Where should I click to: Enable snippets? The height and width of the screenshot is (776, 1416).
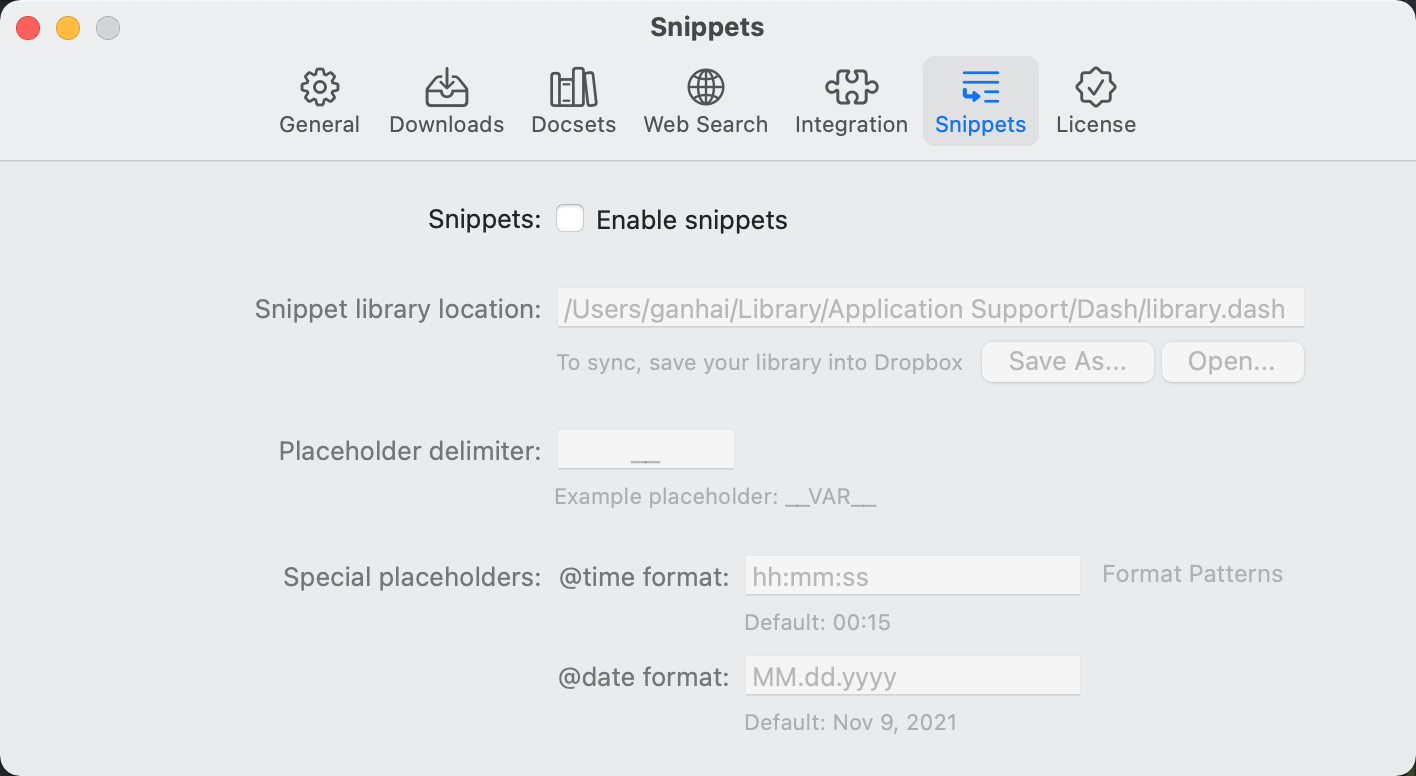(x=570, y=218)
